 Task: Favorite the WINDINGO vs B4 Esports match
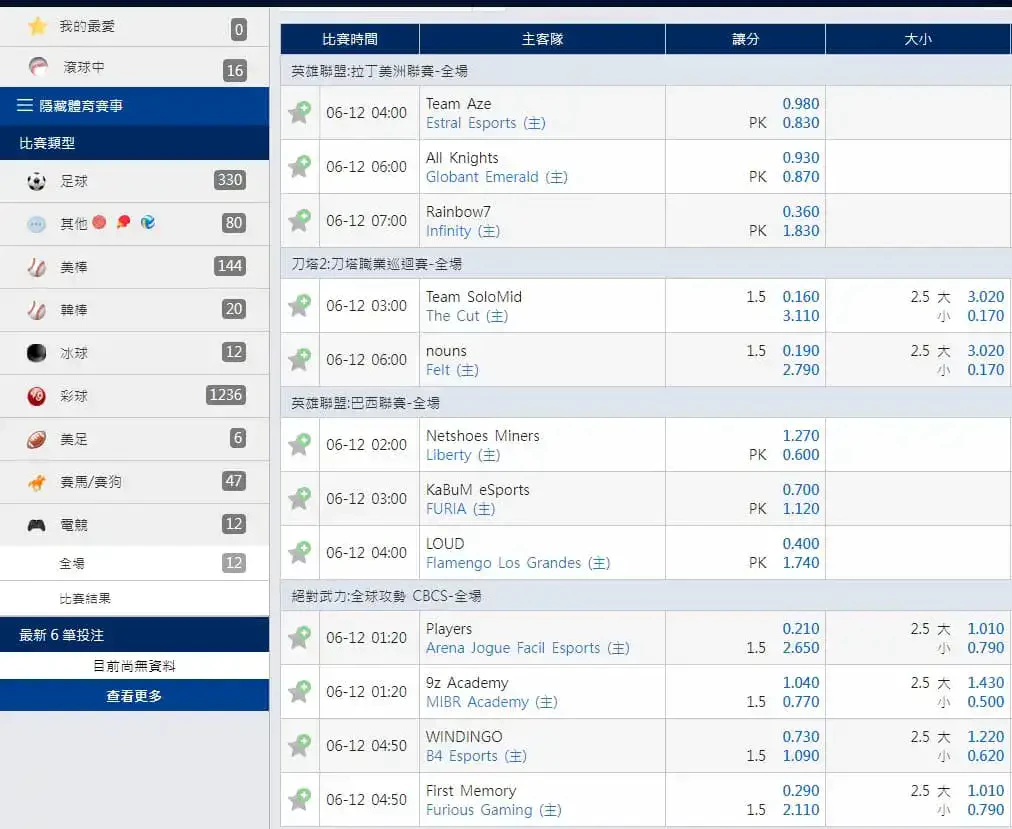(300, 746)
